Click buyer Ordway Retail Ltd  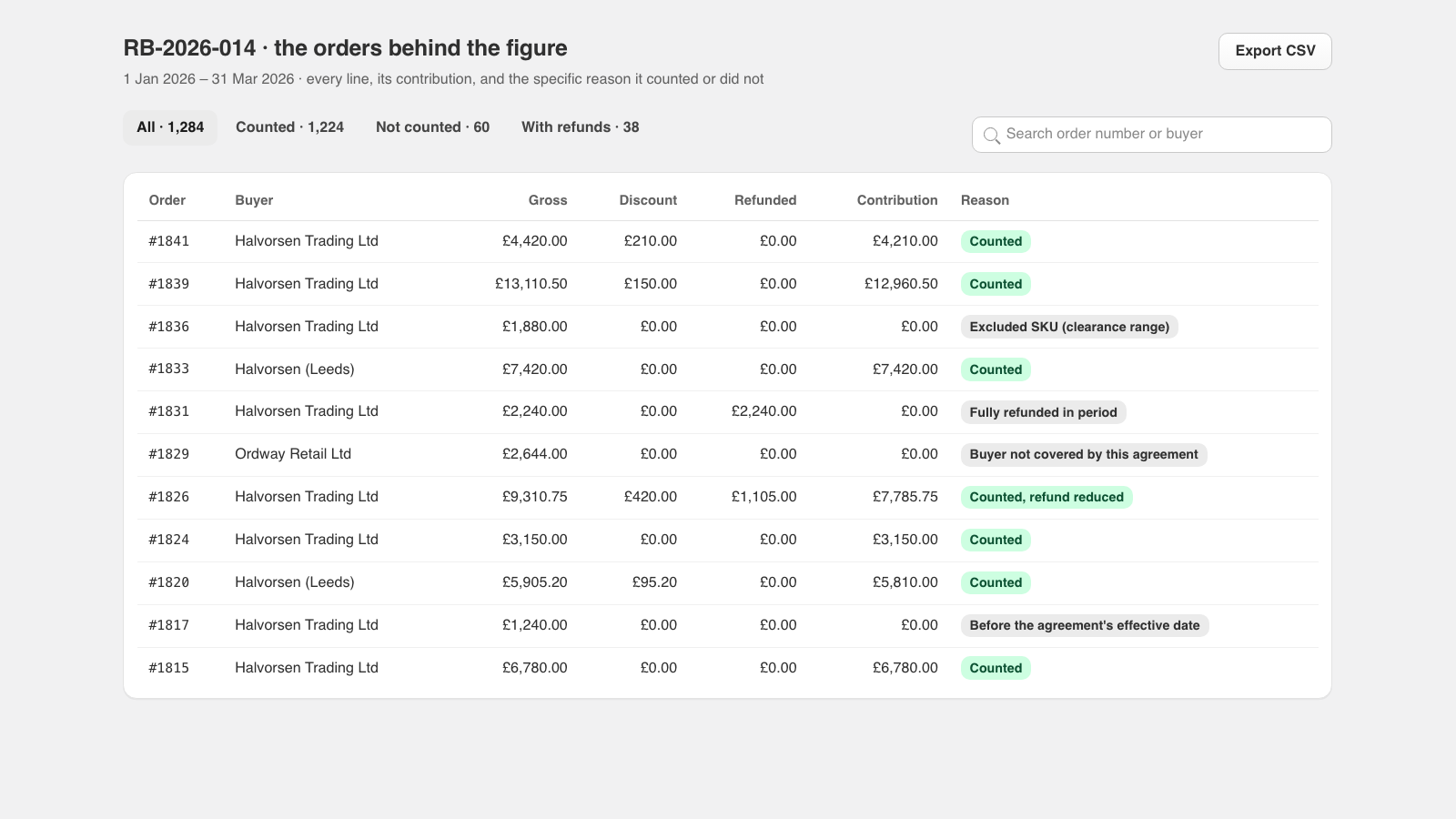pyautogui.click(x=293, y=454)
